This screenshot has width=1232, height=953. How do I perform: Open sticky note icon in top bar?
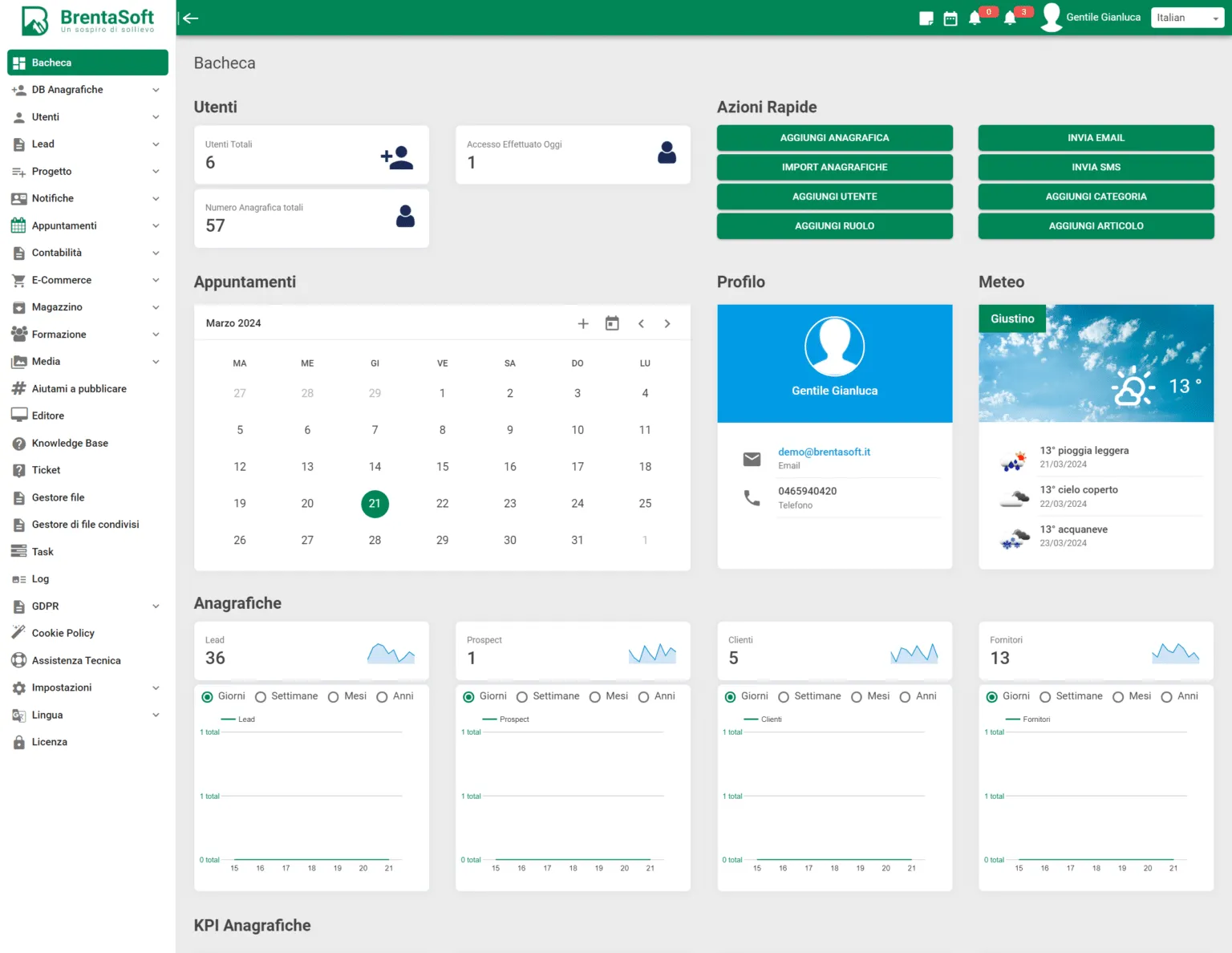tap(926, 18)
